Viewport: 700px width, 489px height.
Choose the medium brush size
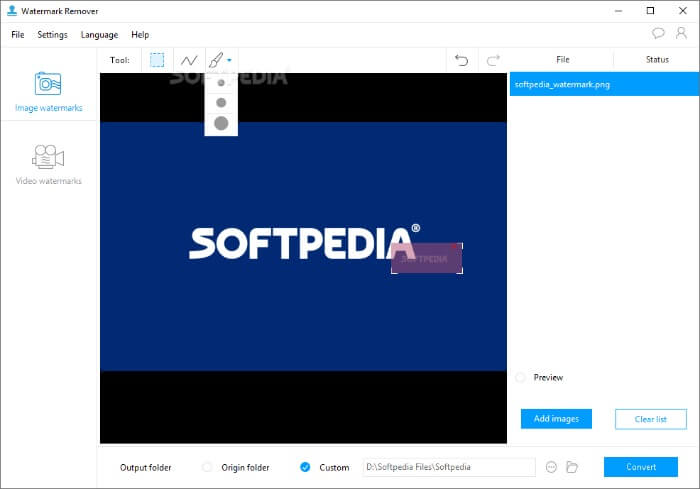click(x=221, y=103)
